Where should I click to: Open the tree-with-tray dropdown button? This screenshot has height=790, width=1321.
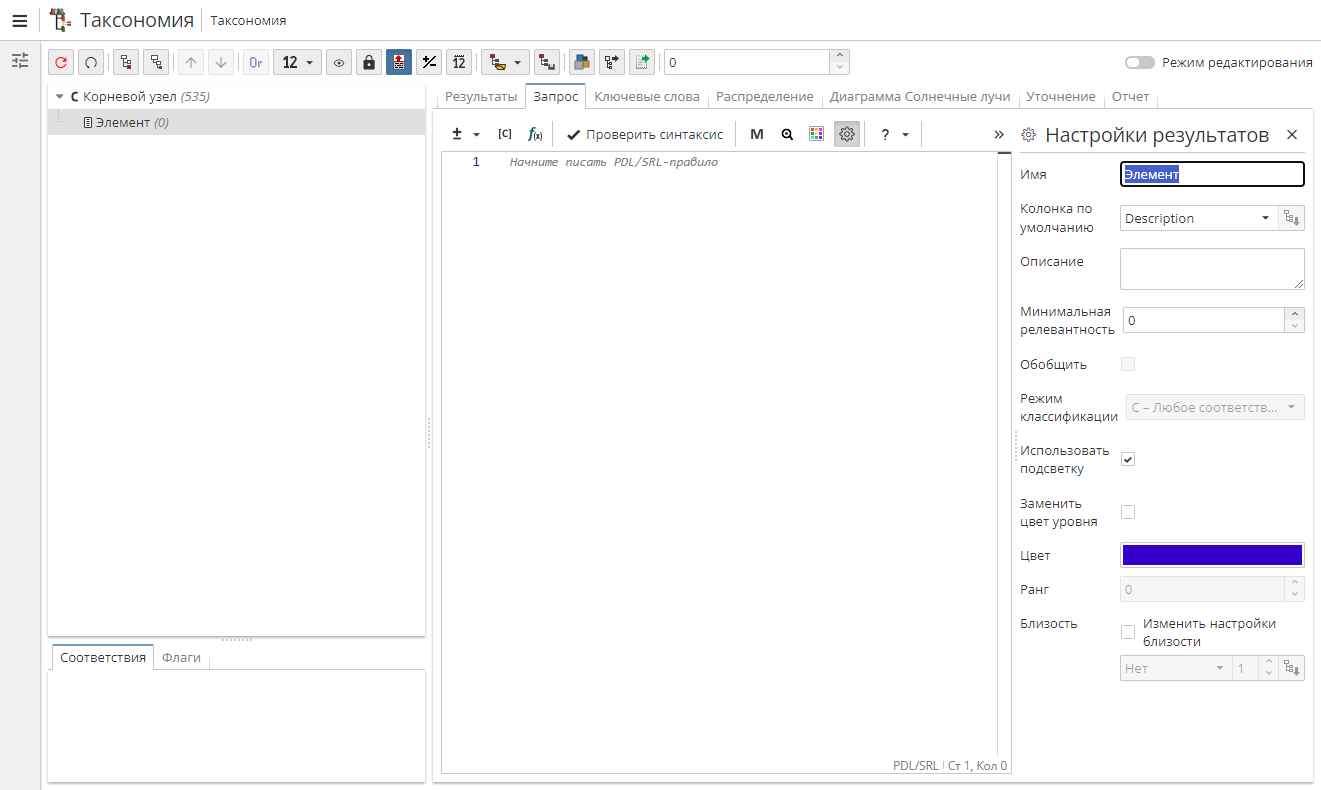[x=505, y=62]
